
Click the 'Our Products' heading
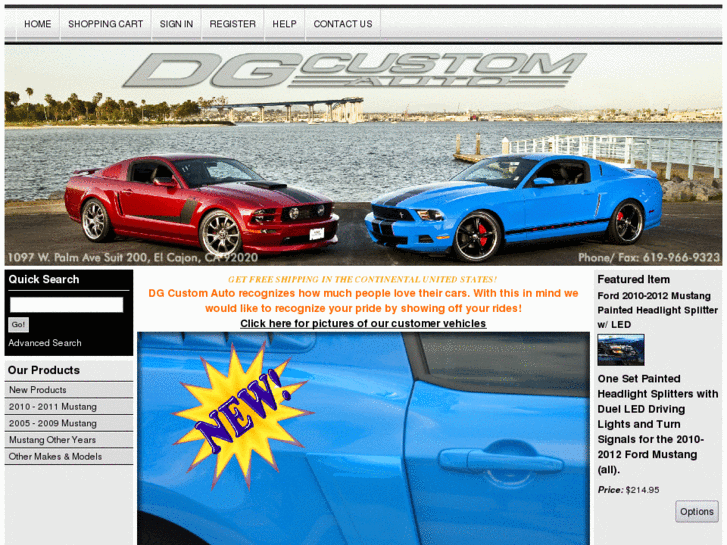(44, 370)
